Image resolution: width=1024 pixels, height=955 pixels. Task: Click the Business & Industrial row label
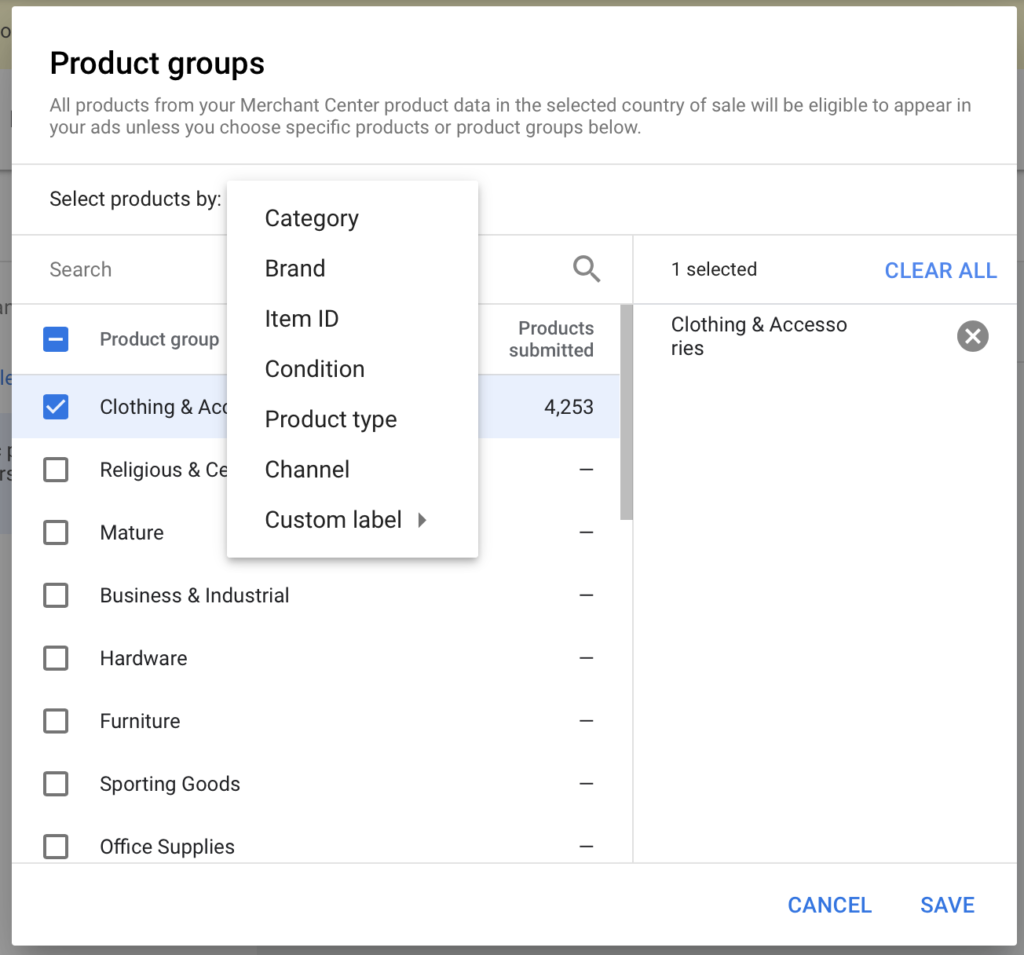195,596
